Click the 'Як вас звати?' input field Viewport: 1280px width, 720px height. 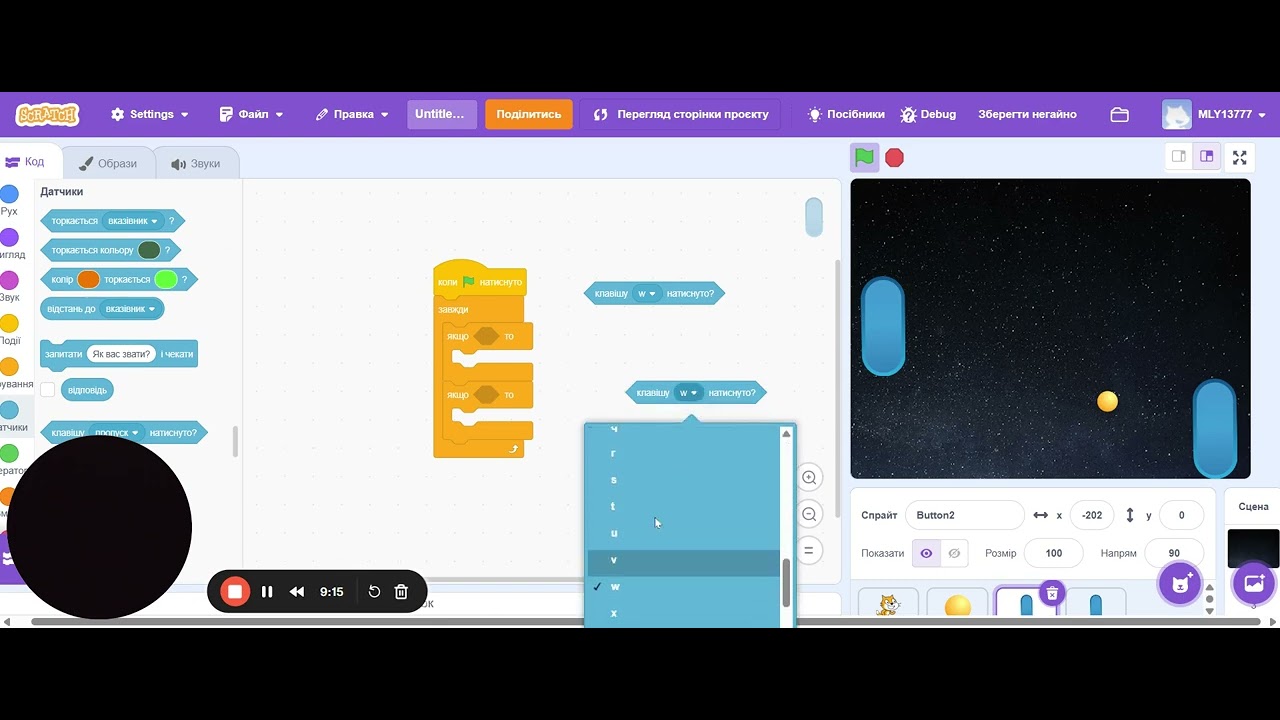[x=120, y=354]
